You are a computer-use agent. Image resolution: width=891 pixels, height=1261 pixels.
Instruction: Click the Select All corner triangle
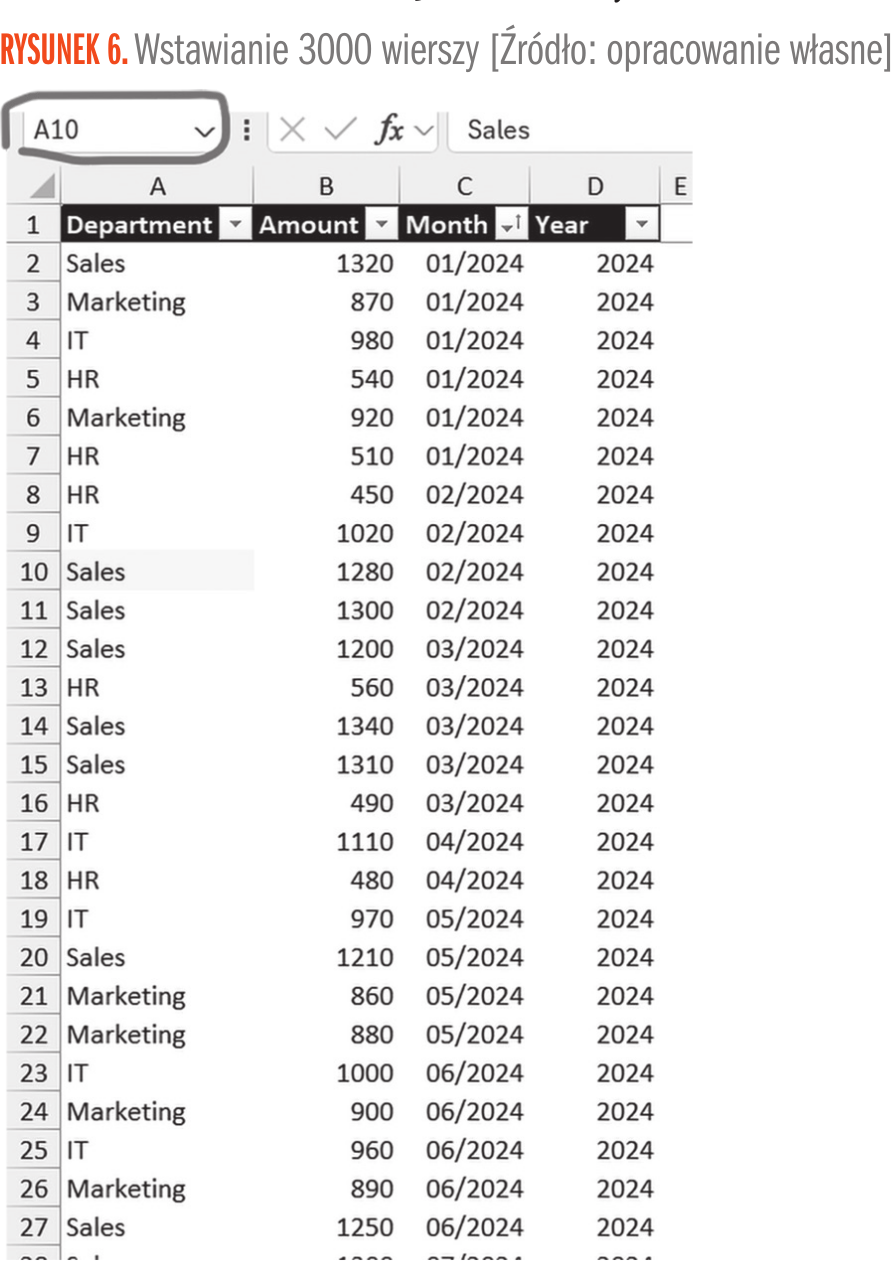click(41, 187)
